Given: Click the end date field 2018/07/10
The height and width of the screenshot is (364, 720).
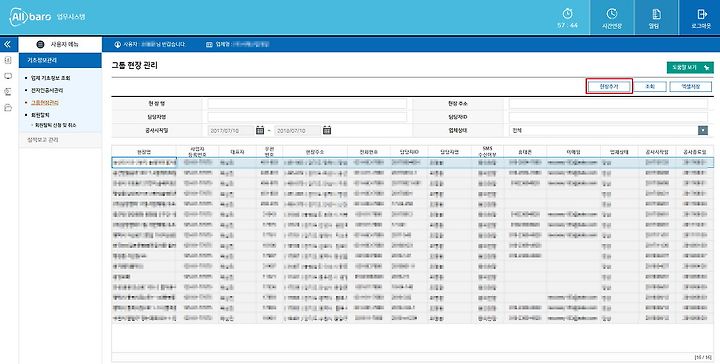Looking at the screenshot, I should (x=297, y=131).
